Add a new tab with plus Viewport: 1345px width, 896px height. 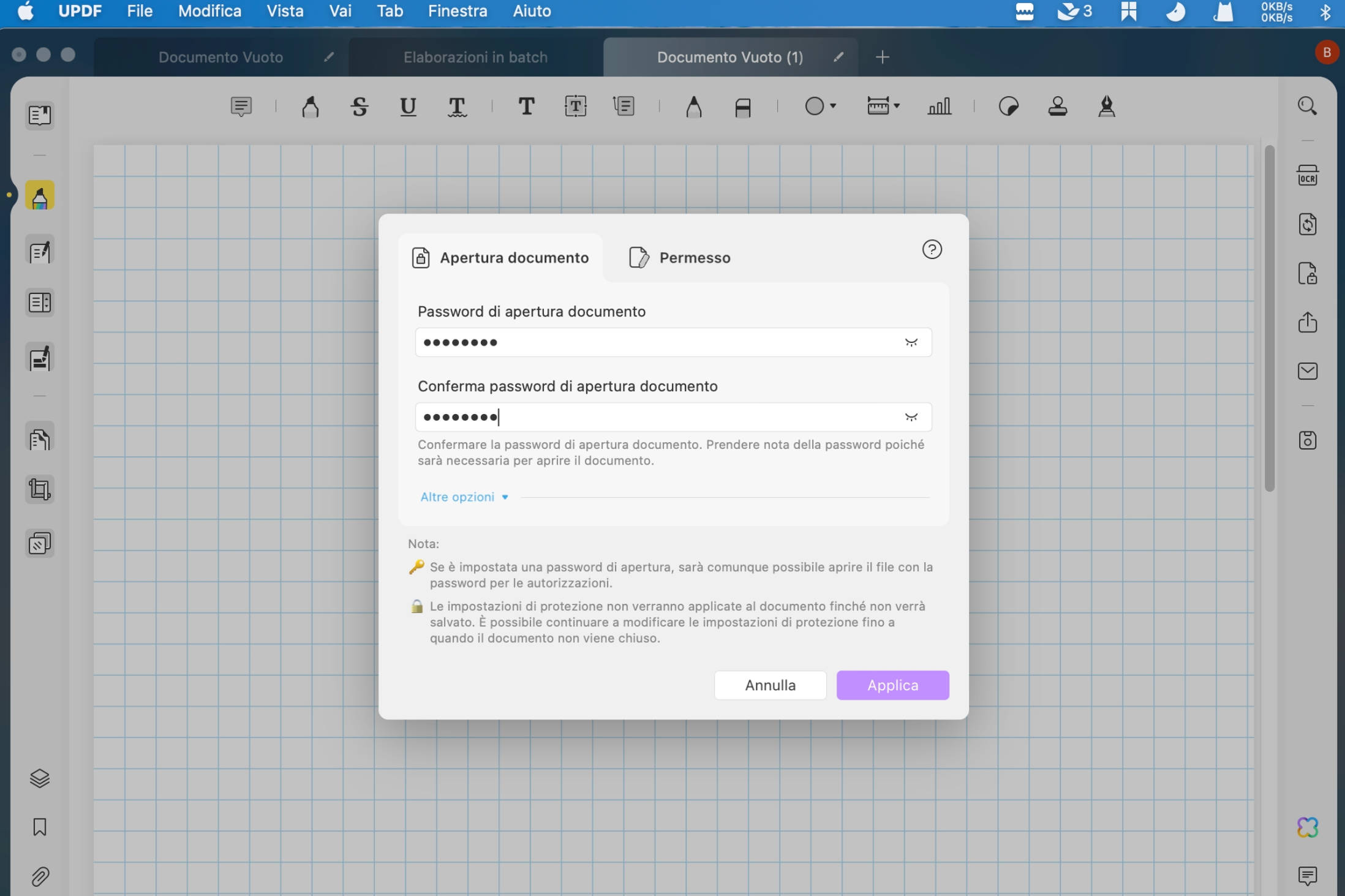(882, 57)
